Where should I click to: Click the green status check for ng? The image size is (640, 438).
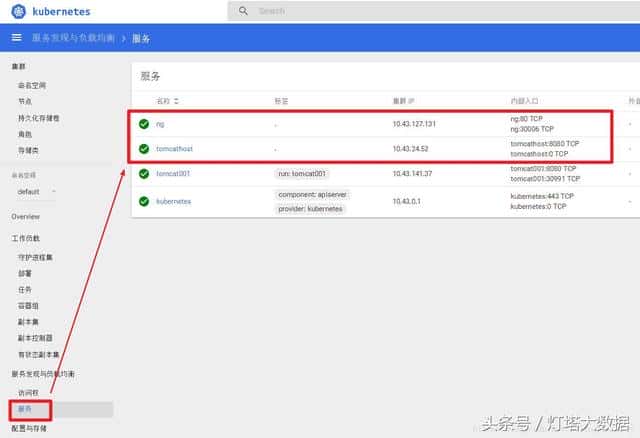[x=144, y=124]
